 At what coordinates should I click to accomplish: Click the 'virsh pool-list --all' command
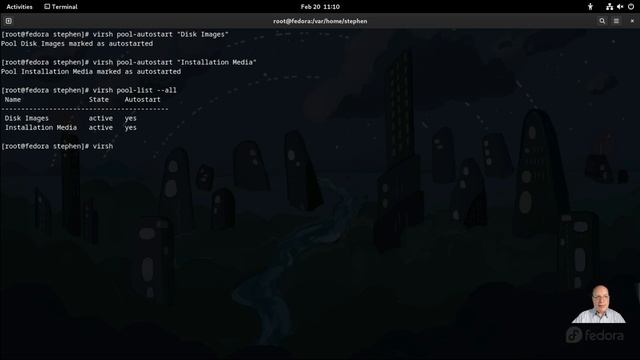(135, 90)
